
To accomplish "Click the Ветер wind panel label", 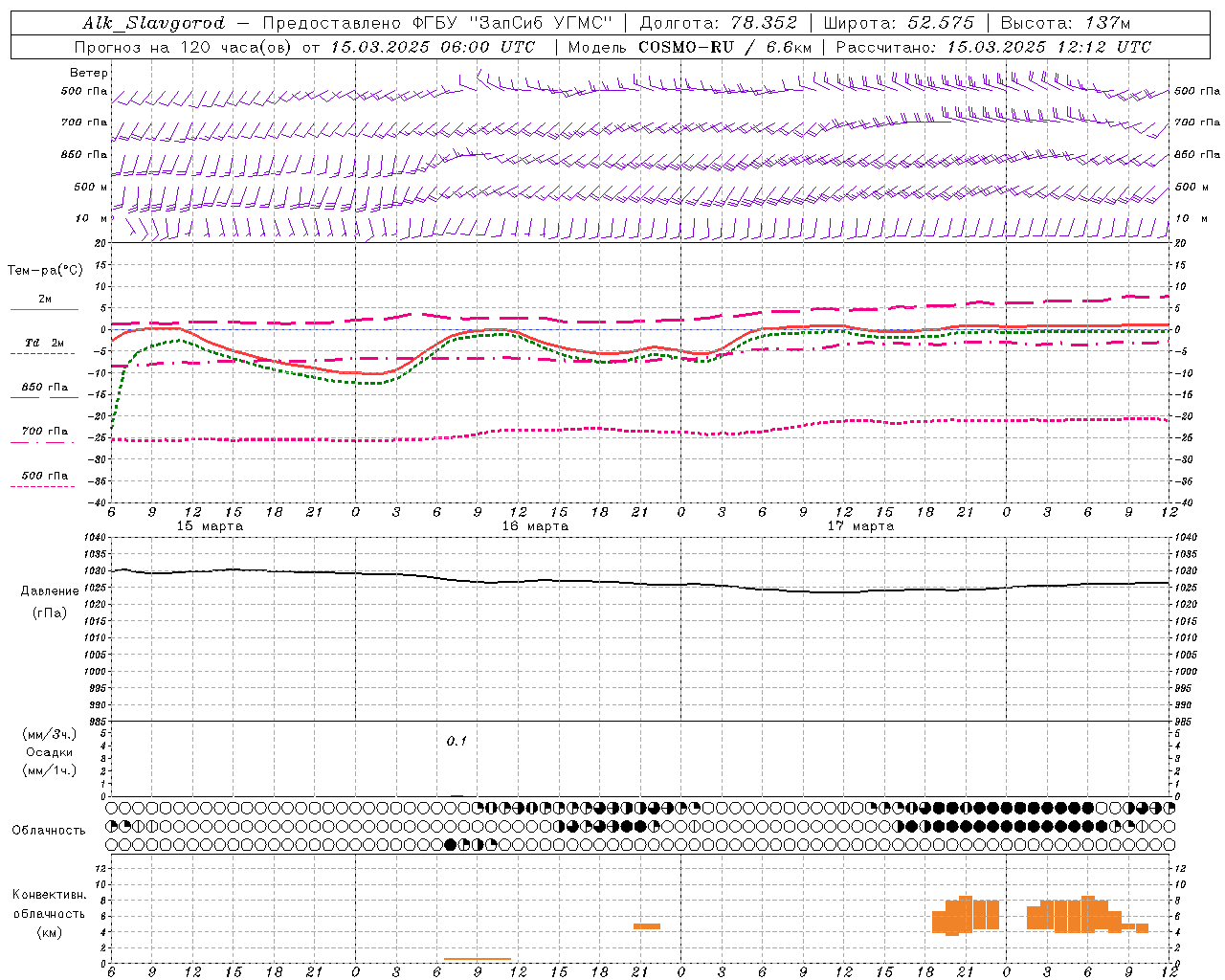I will pos(89,73).
